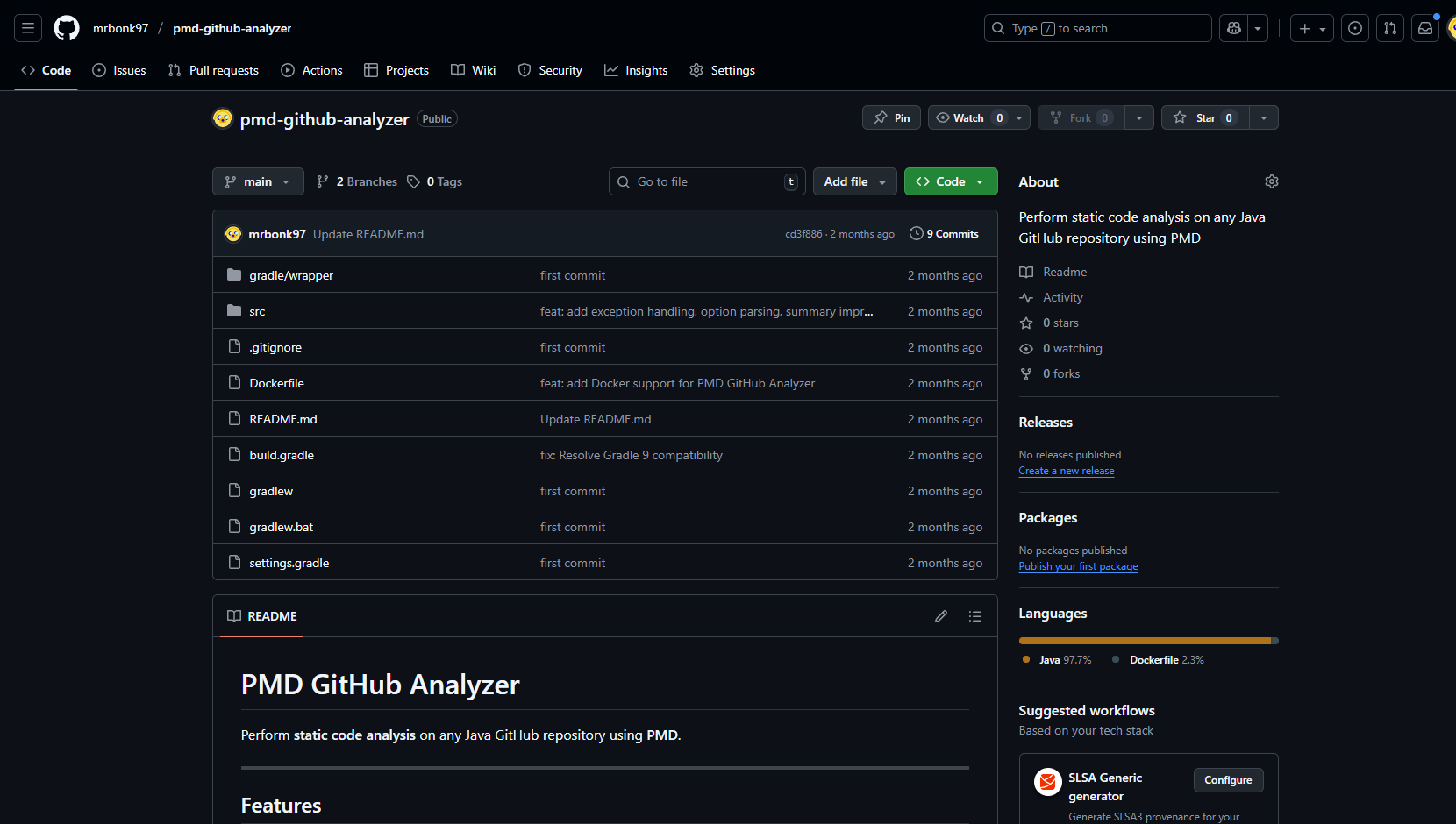Pin the pmd-github-analyzer repository
Screen dimensions: 1456x824
point(891,117)
